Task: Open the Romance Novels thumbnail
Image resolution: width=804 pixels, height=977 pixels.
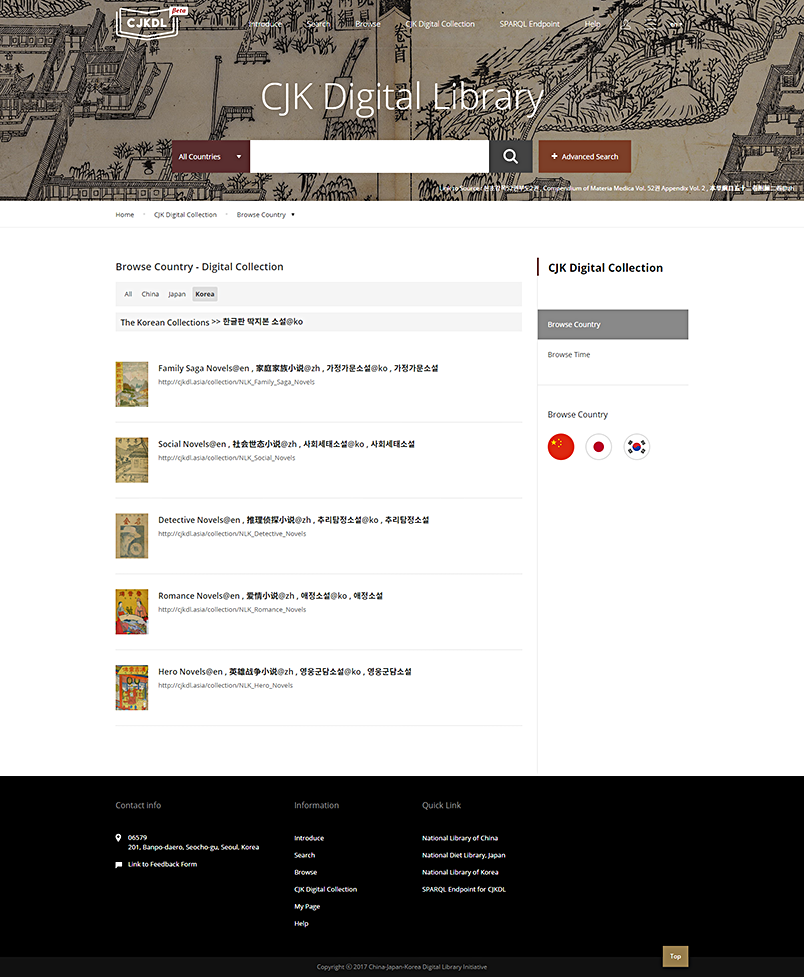Action: (x=132, y=612)
